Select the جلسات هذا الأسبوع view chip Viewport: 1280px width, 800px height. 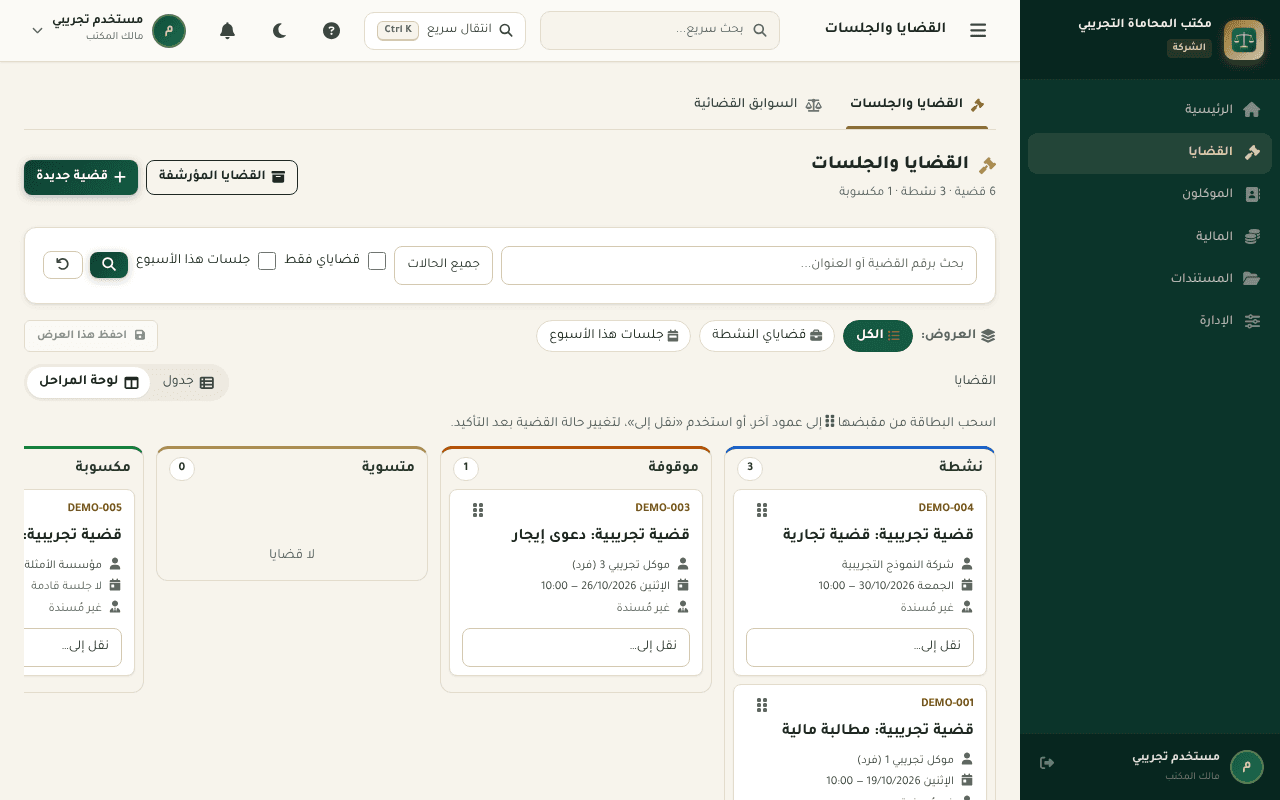click(x=614, y=336)
